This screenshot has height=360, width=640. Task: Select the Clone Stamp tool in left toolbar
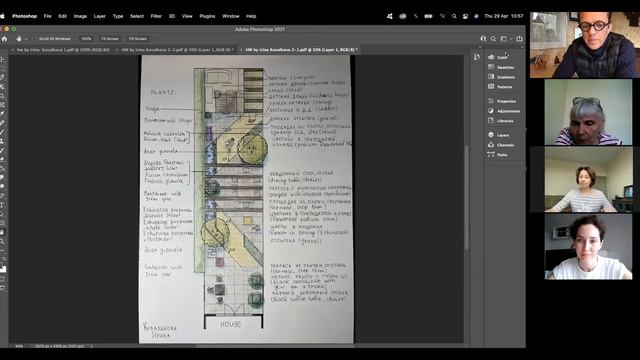(2, 141)
